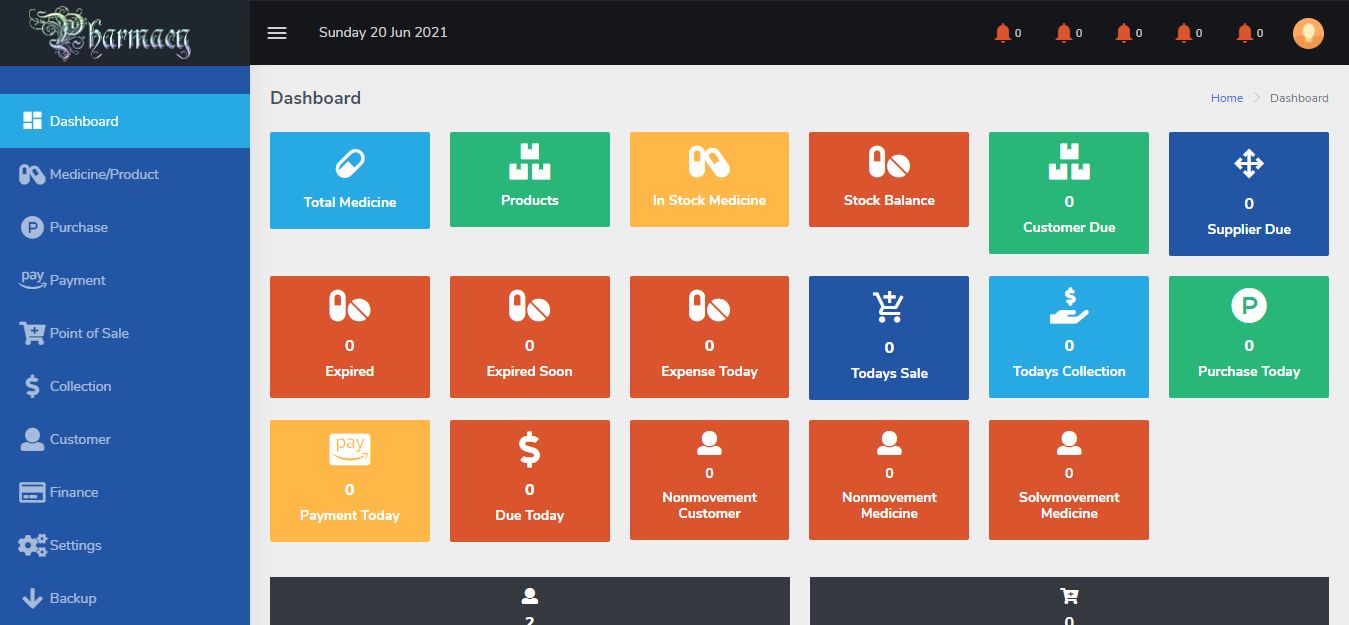This screenshot has height=625, width=1349.
Task: Click the dollar icon on Due Today card
Action: click(530, 450)
